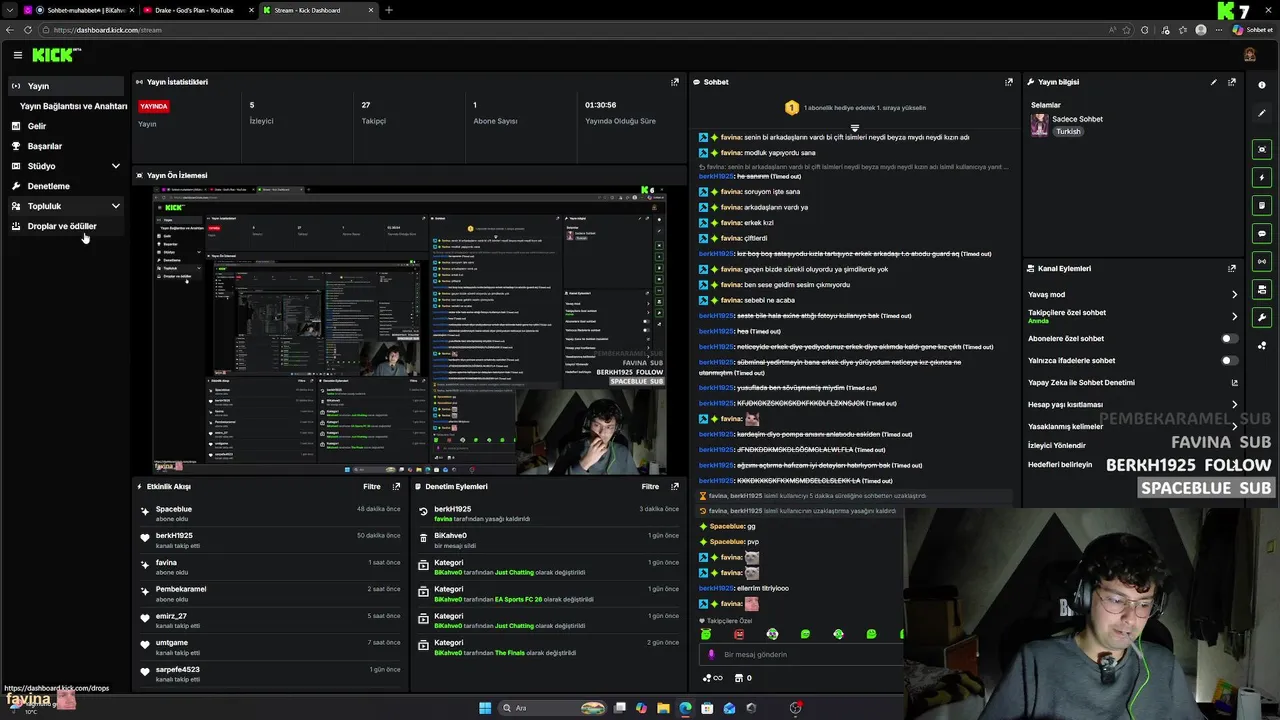
Task: Toggle the chat bubble widget icon in sidebar
Action: (1262, 233)
